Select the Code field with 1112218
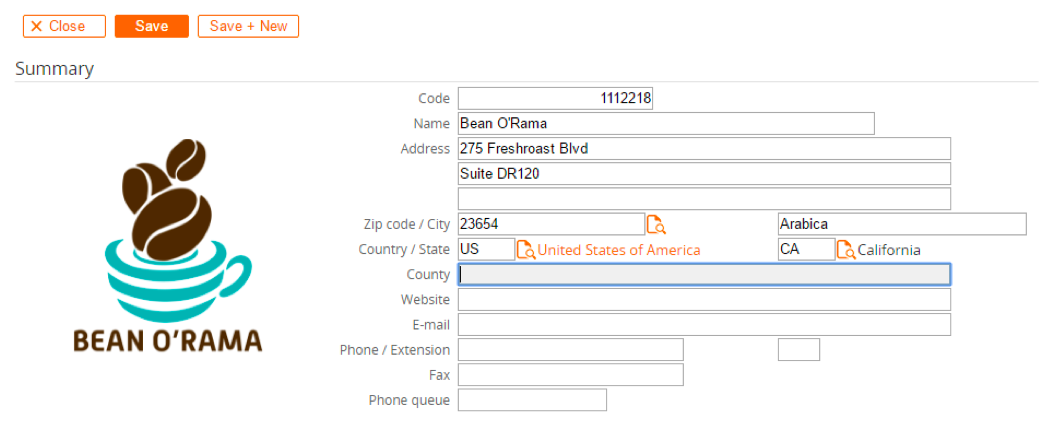1054x427 pixels. click(x=555, y=98)
